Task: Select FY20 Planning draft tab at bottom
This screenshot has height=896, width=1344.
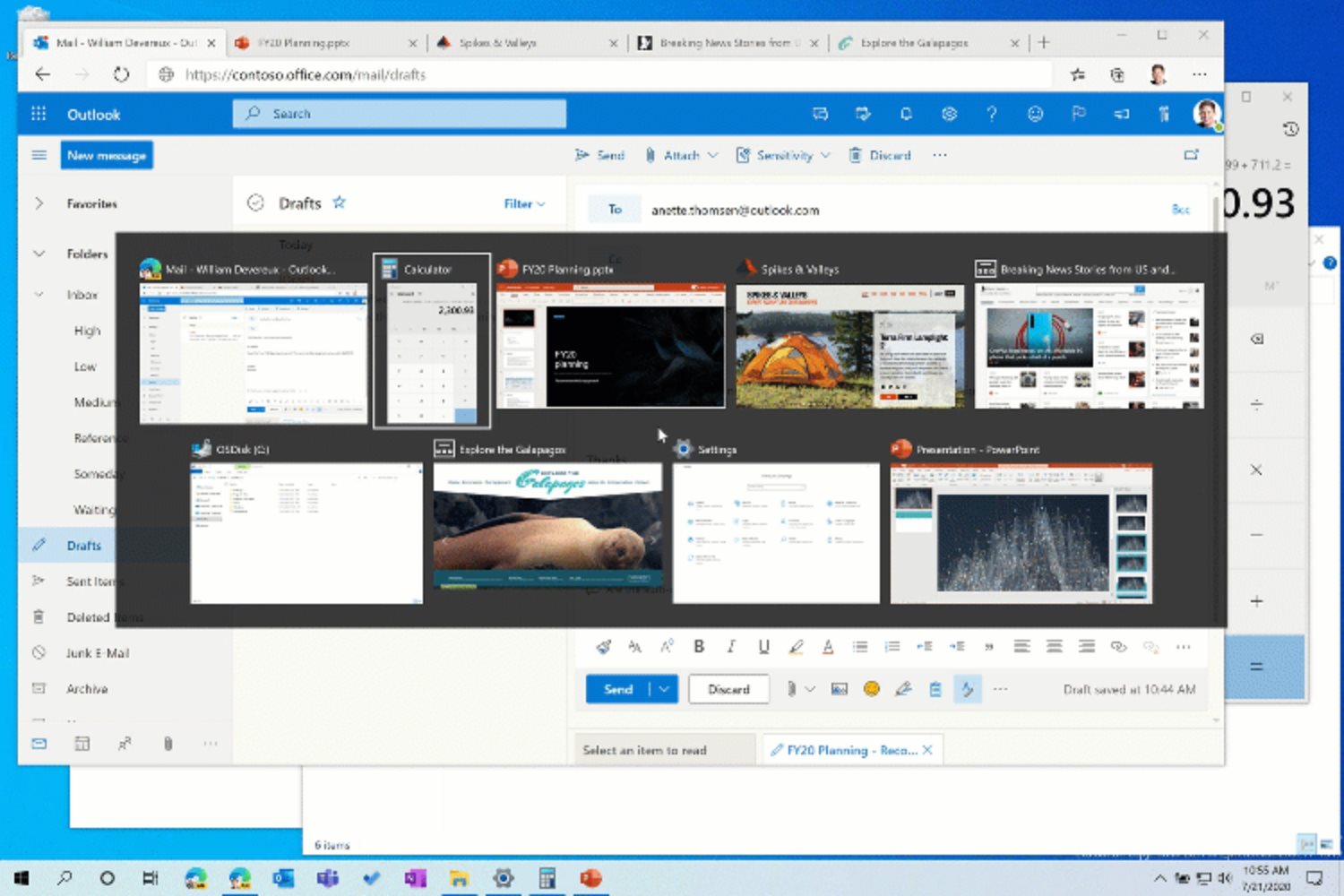Action: coord(852,750)
